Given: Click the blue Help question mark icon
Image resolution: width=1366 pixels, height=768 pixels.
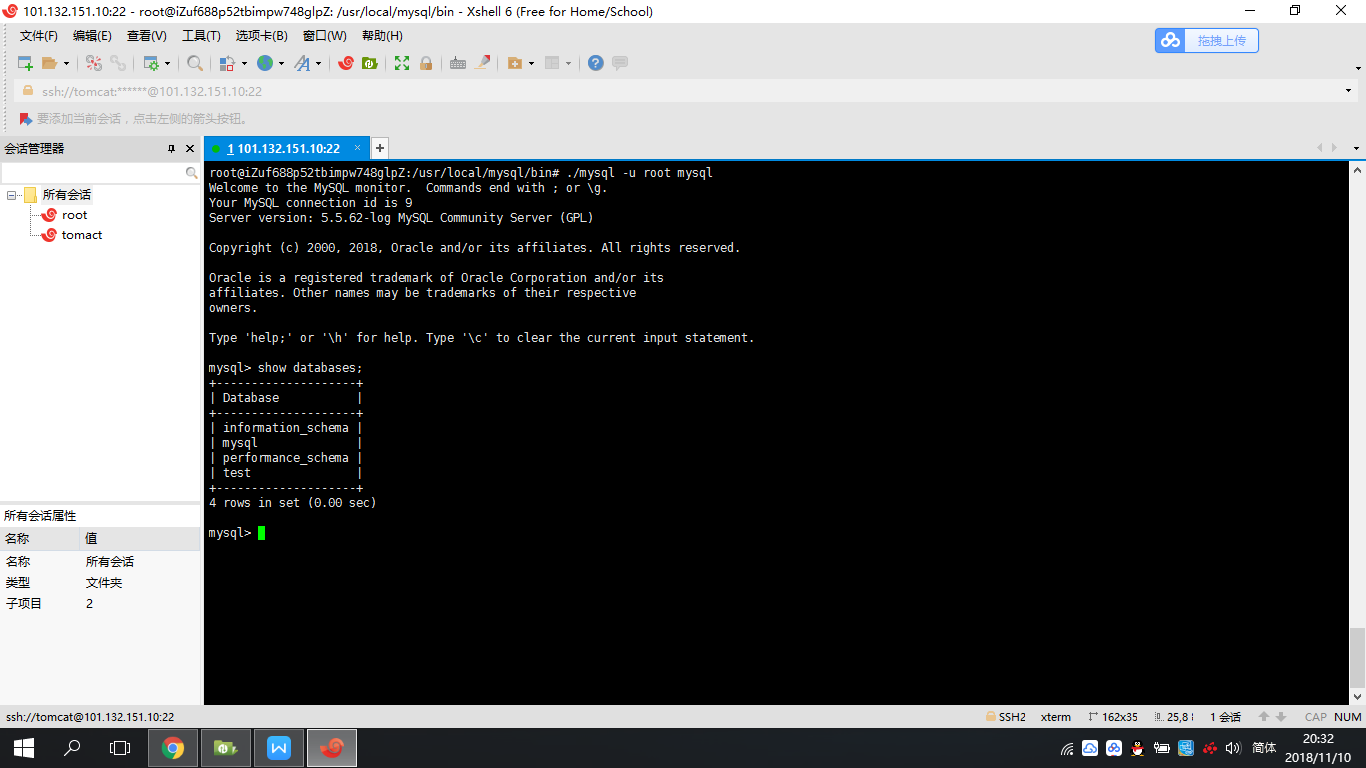Looking at the screenshot, I should point(596,63).
